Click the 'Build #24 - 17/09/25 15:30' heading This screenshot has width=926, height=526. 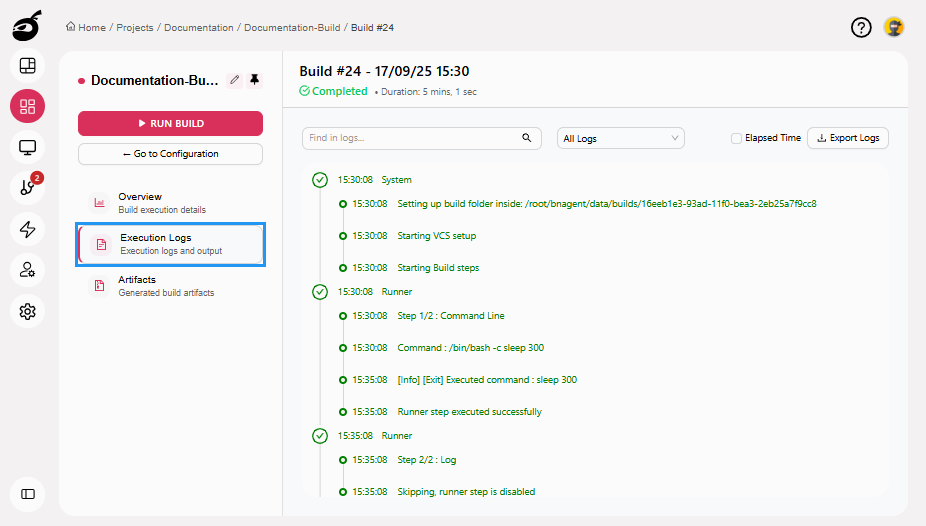point(384,71)
